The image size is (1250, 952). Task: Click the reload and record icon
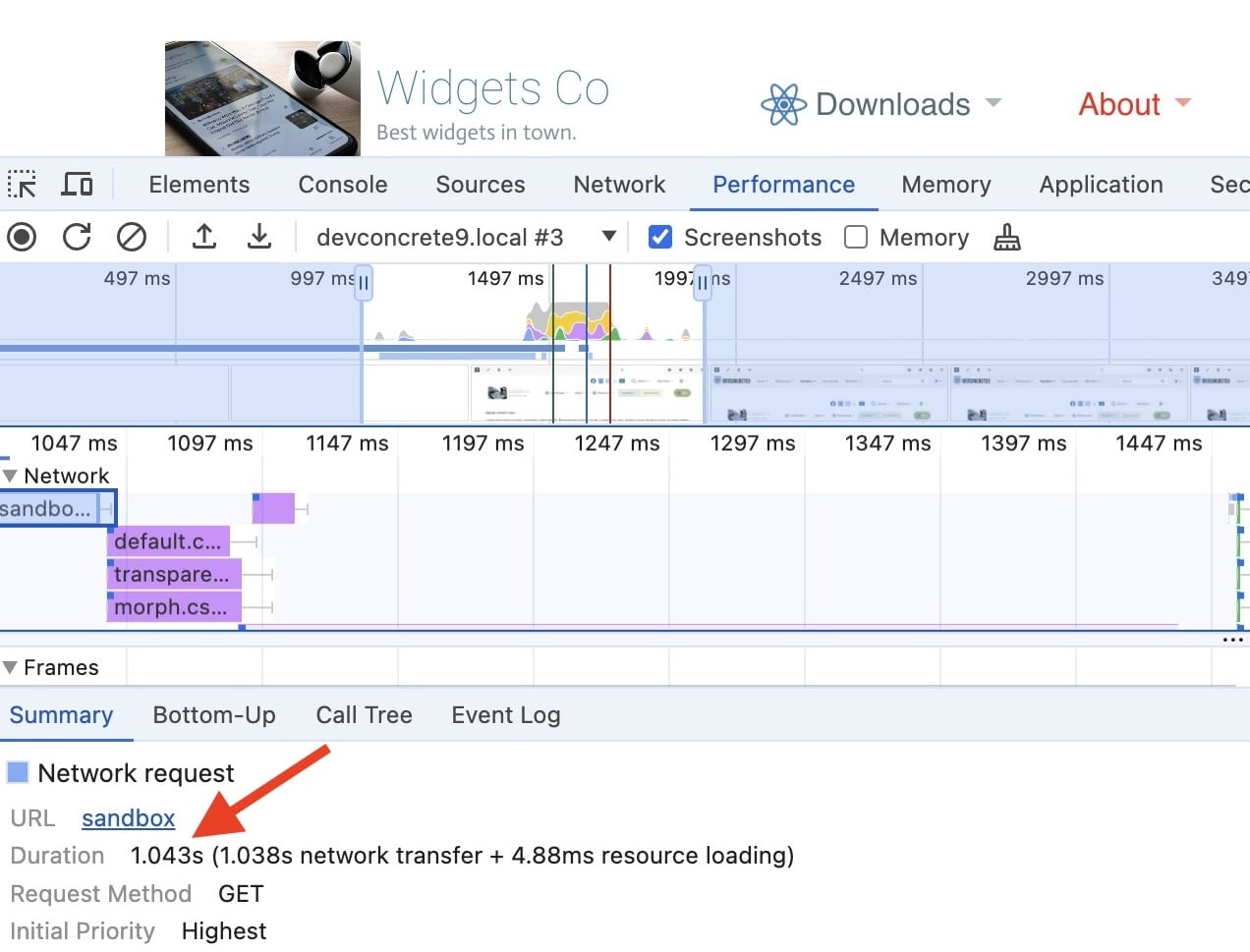point(77,237)
